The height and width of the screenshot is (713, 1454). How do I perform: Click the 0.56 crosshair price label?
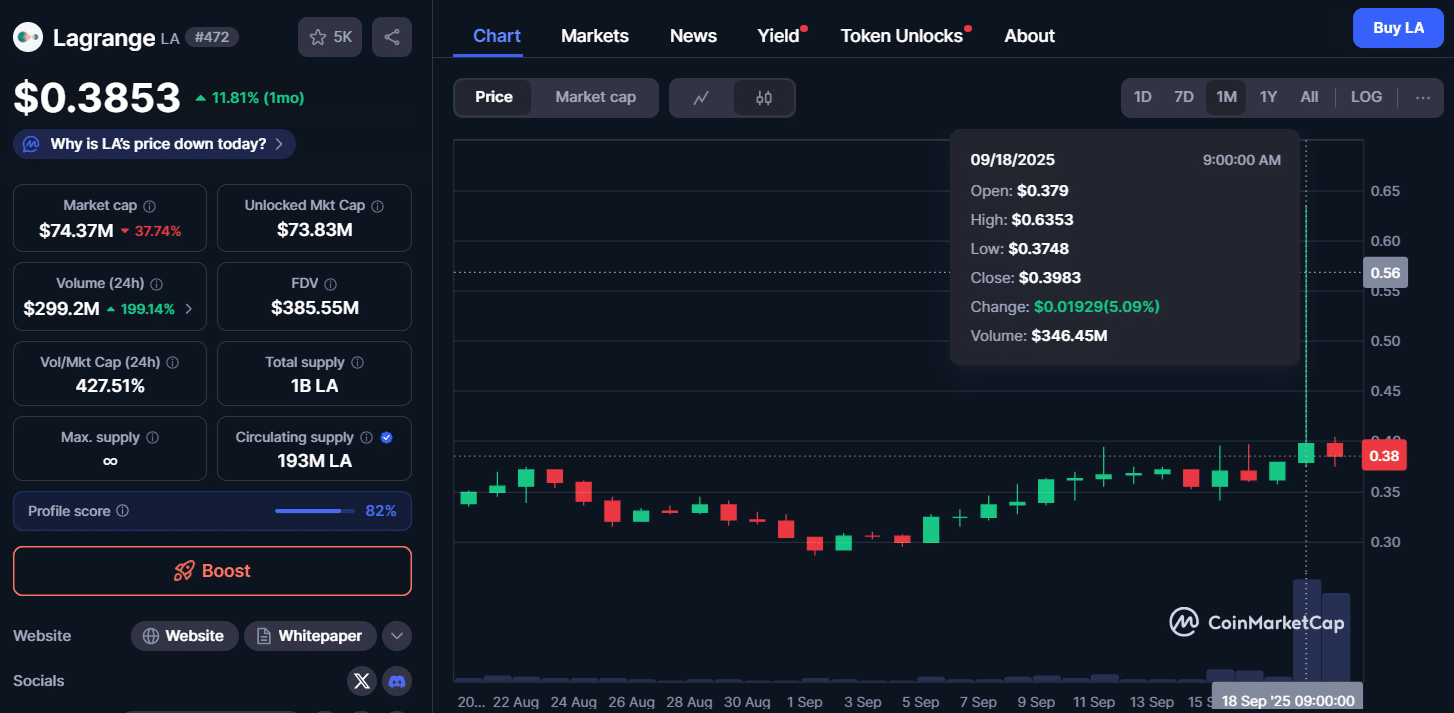click(1385, 273)
